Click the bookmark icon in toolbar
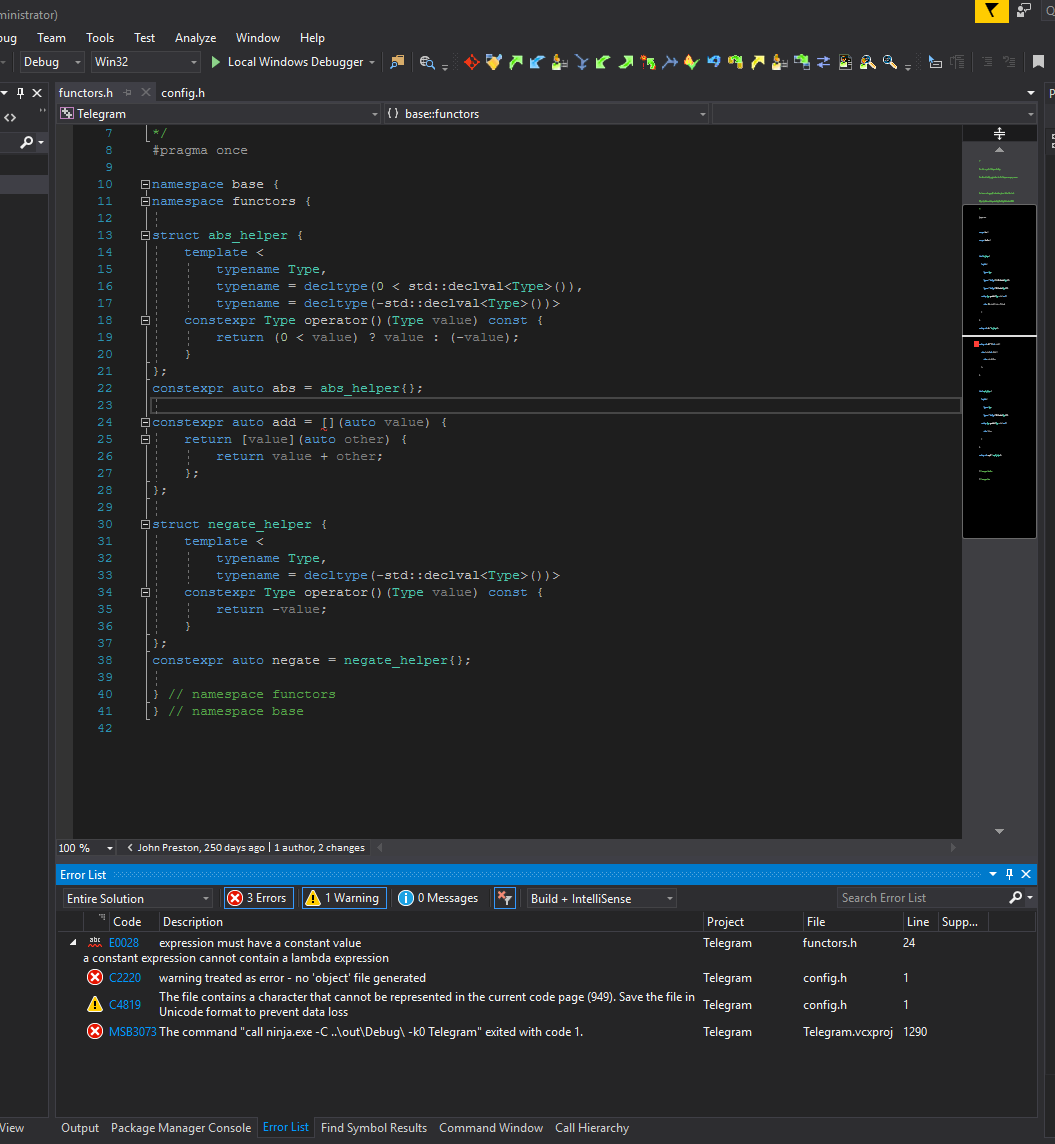This screenshot has height=1144, width=1055. click(1038, 62)
